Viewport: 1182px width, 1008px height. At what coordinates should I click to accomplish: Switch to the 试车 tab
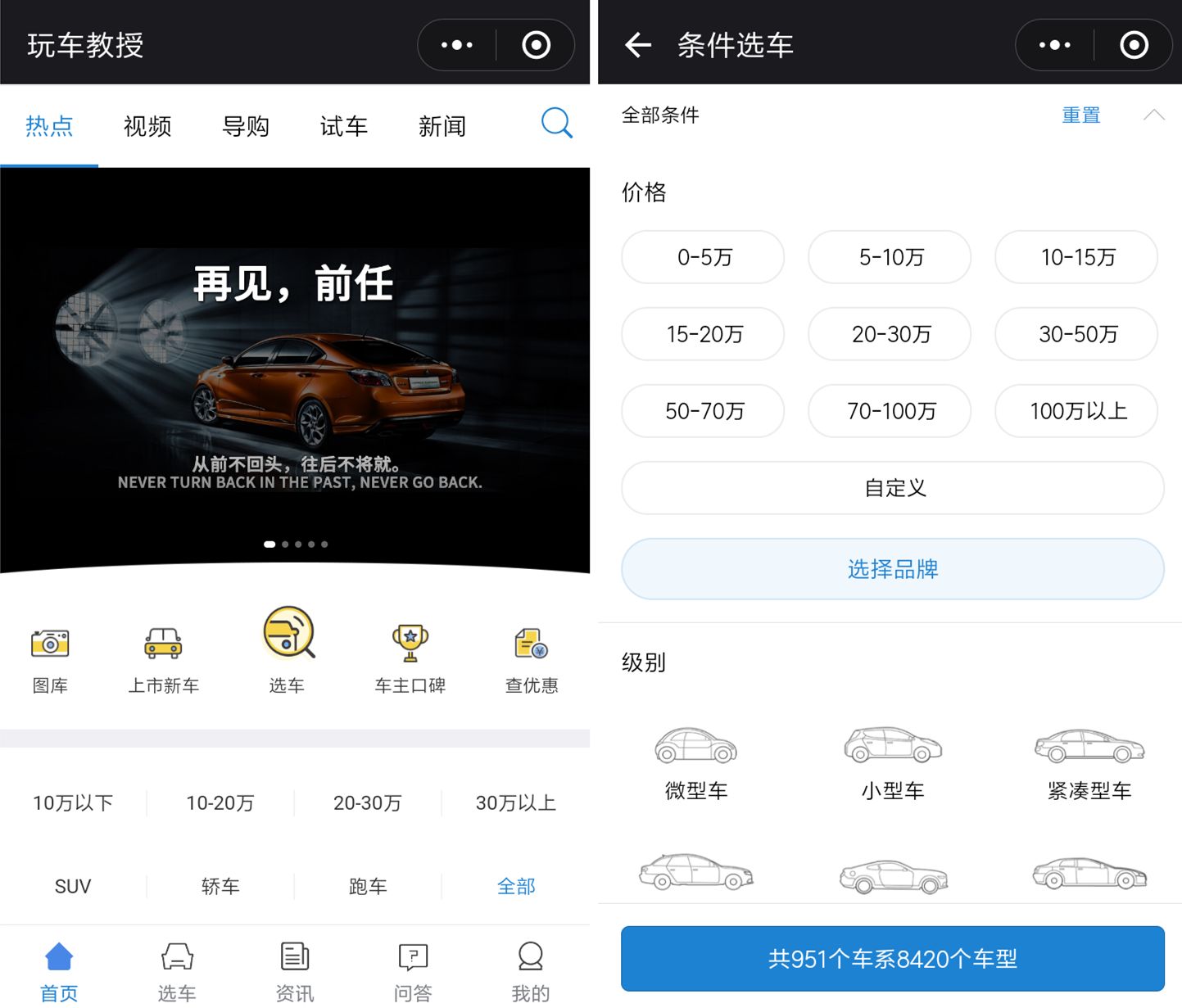click(343, 126)
